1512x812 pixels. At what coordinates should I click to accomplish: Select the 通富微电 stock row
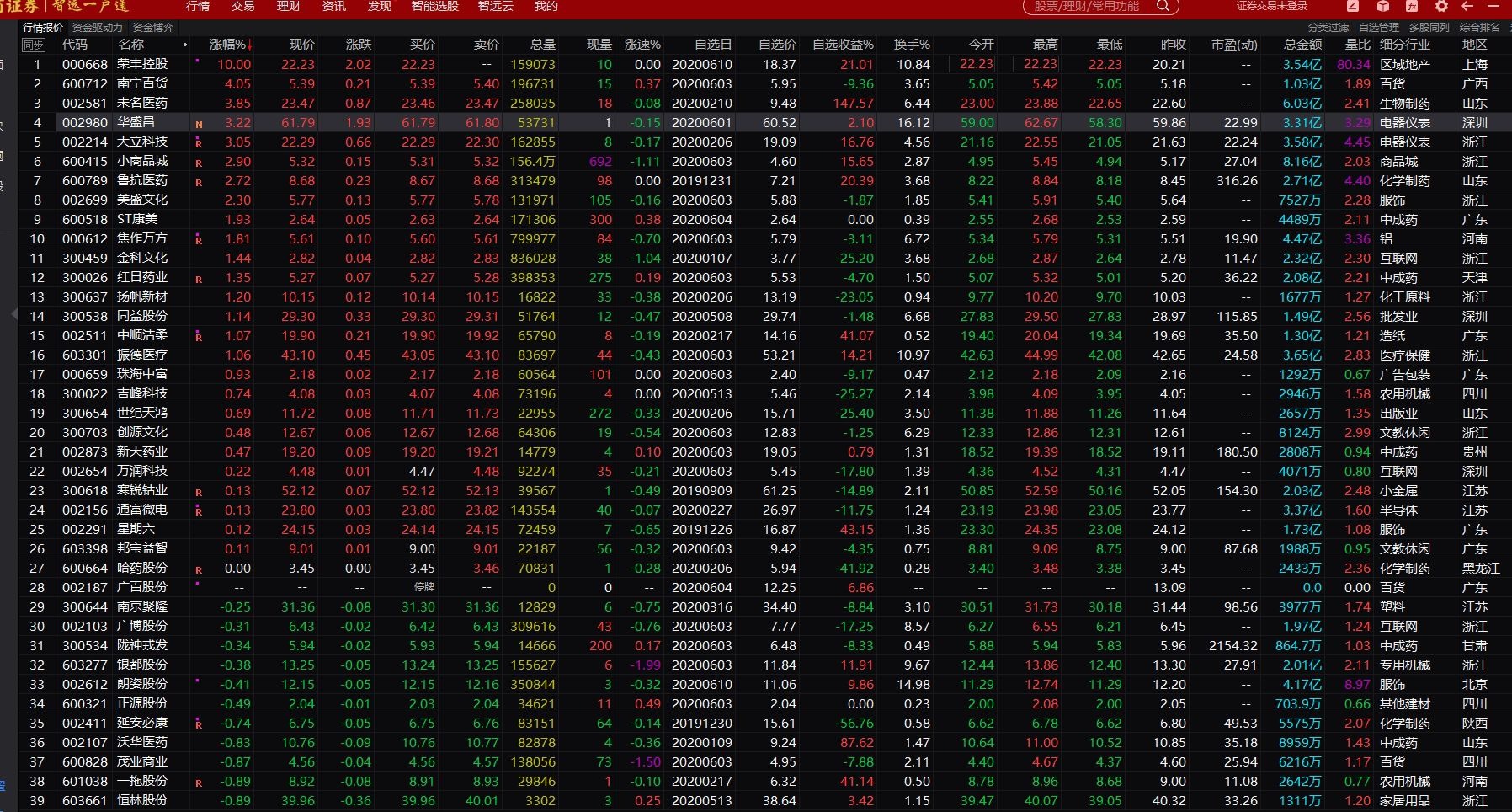click(x=765, y=510)
